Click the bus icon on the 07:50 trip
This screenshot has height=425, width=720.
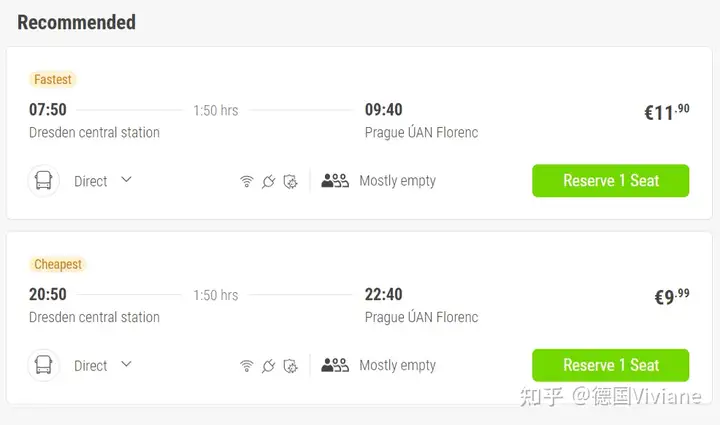pyautogui.click(x=44, y=181)
